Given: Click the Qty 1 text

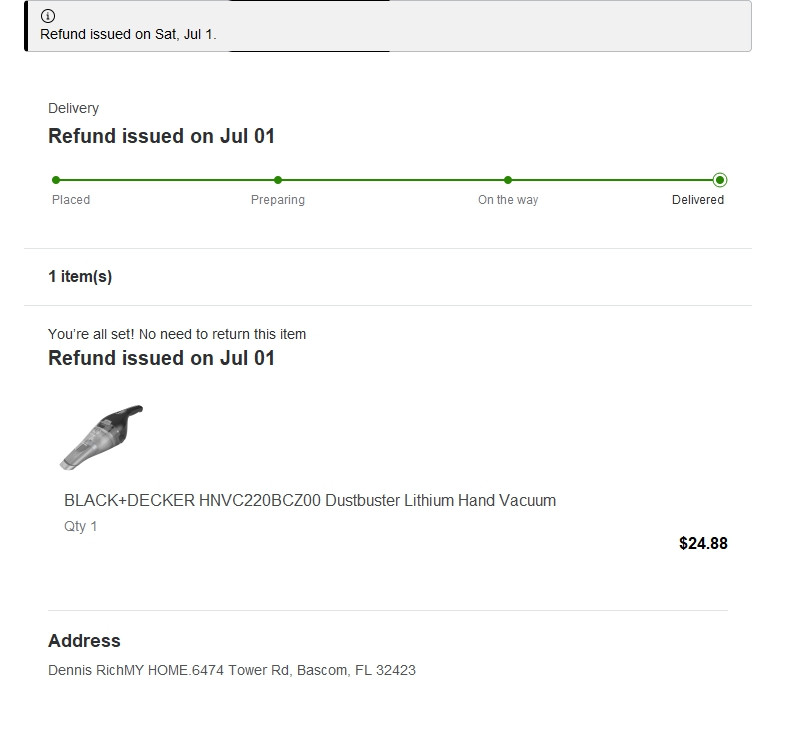Looking at the screenshot, I should click(x=81, y=526).
